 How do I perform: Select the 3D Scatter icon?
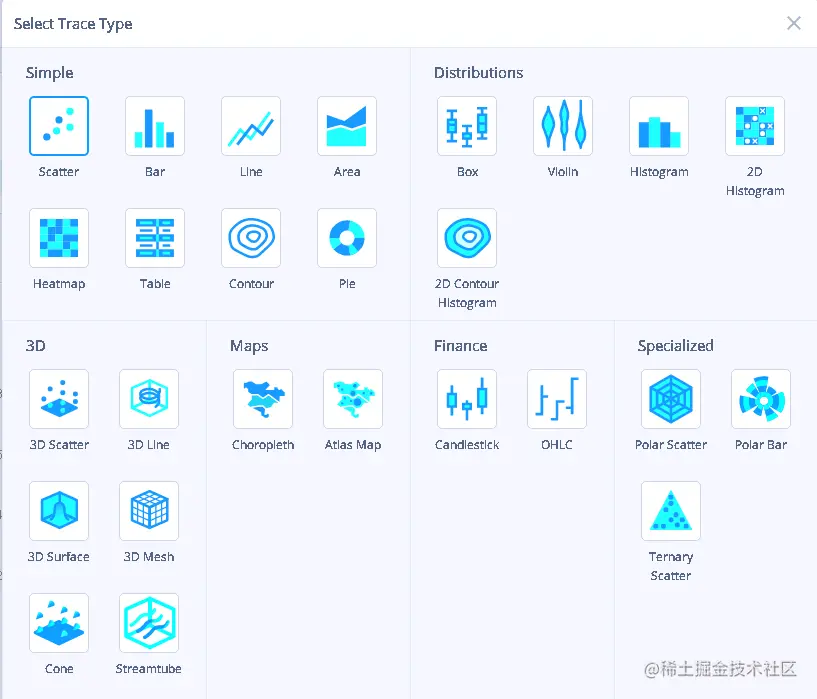pyautogui.click(x=59, y=399)
